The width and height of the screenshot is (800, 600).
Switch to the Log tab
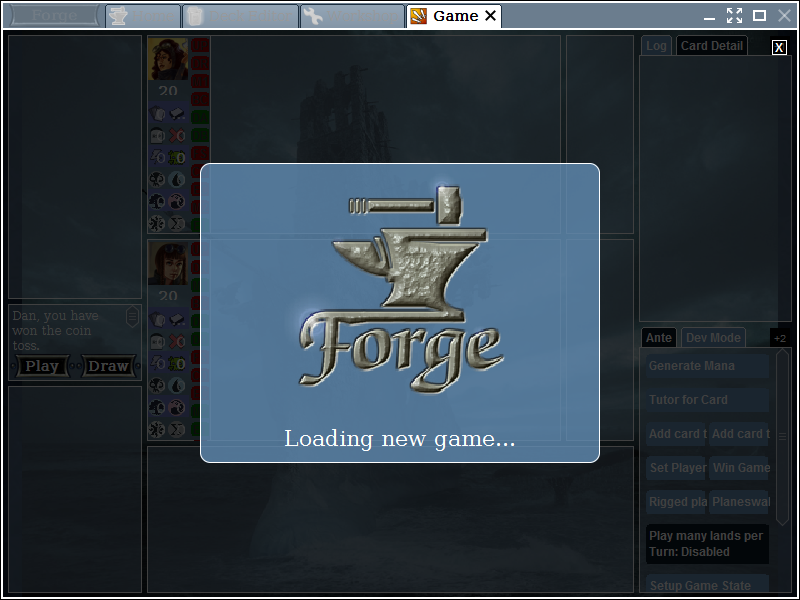[656, 46]
